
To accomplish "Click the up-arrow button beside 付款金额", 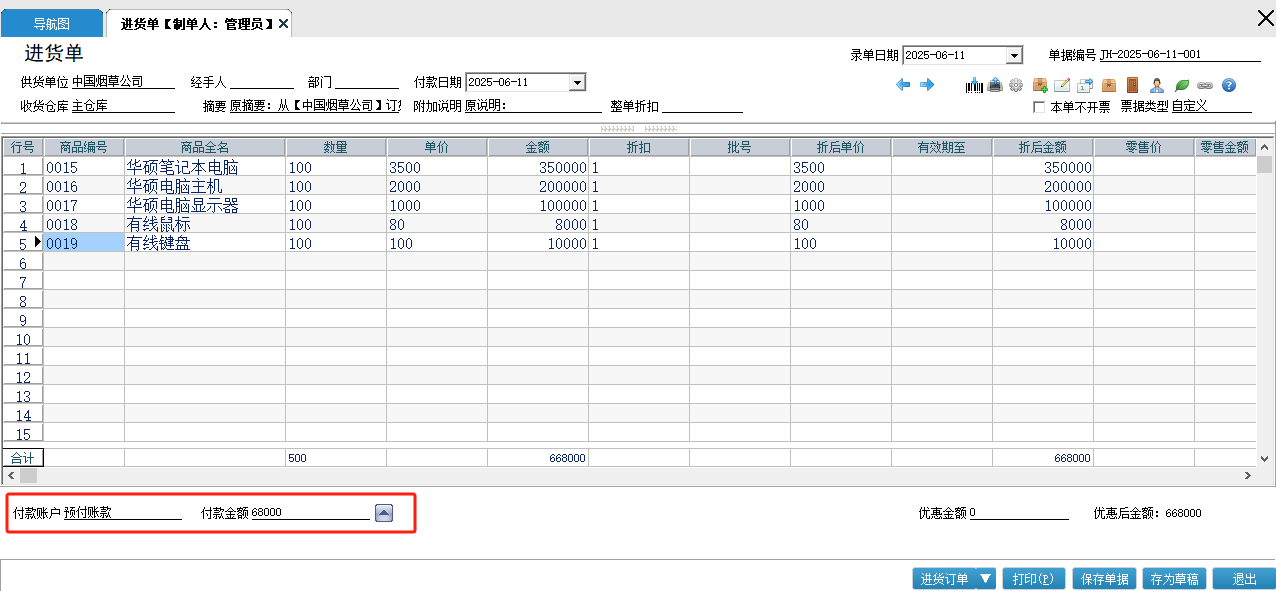I will point(384,513).
